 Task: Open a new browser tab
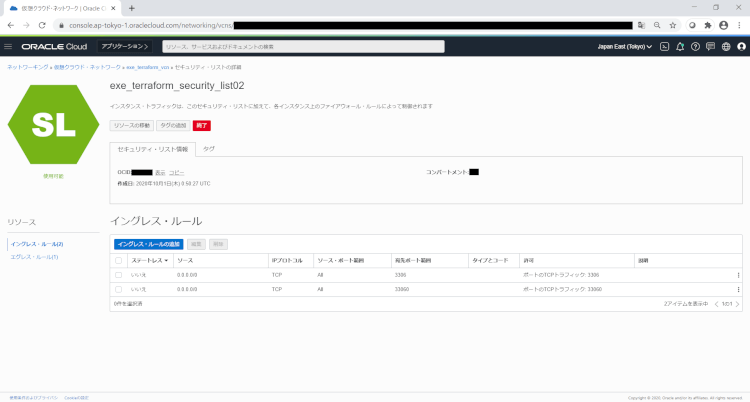pos(132,8)
